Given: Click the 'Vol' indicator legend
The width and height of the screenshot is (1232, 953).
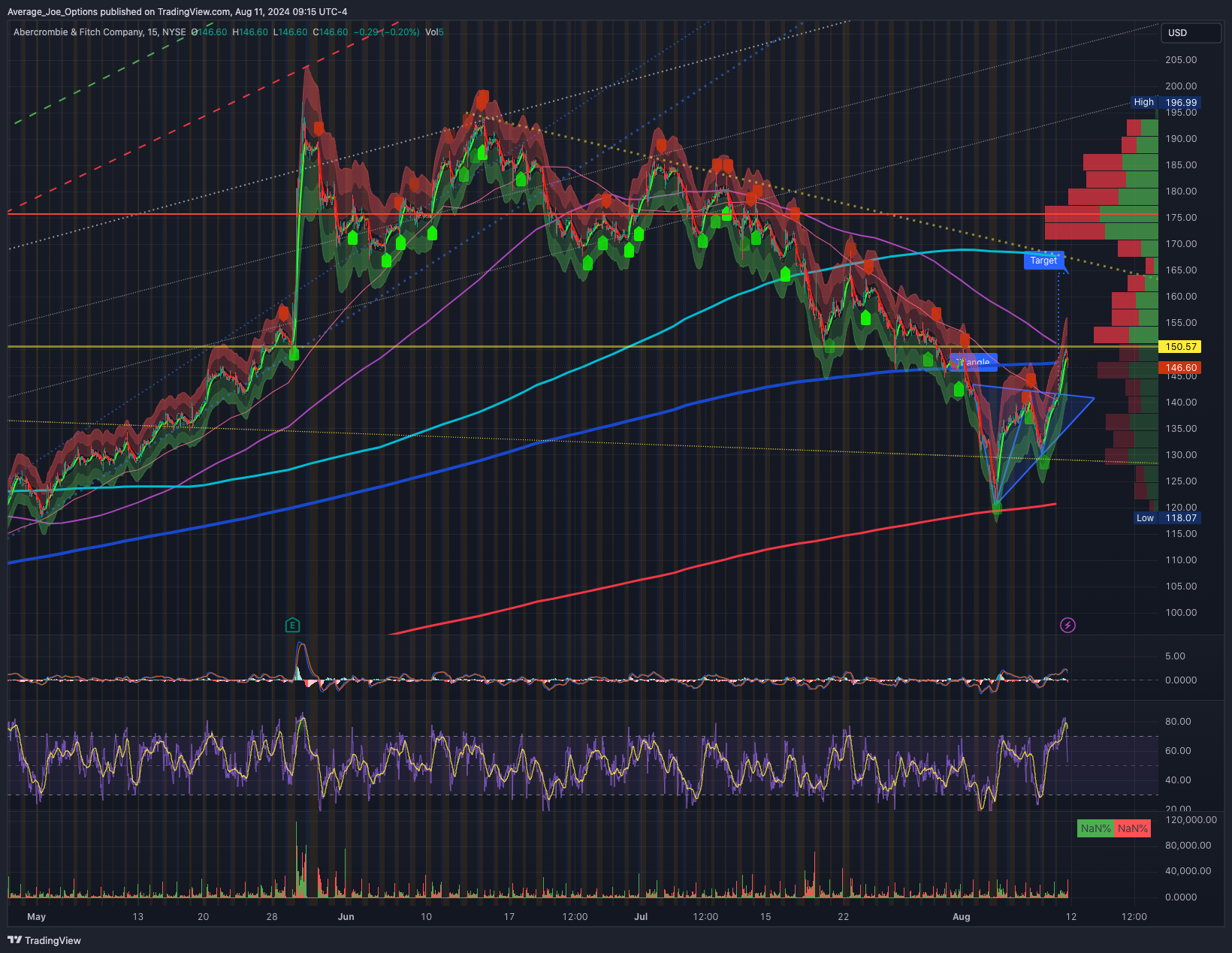Looking at the screenshot, I should (x=434, y=32).
